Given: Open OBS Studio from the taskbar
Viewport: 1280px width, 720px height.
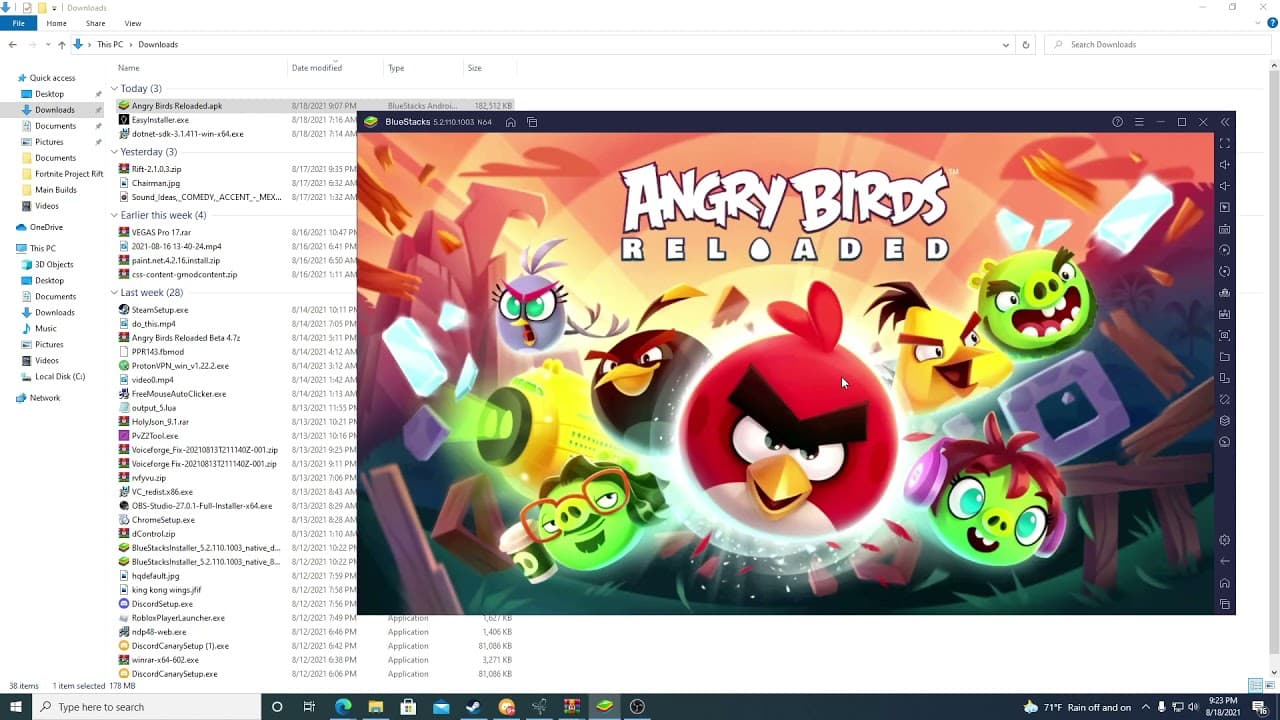Looking at the screenshot, I should (637, 707).
